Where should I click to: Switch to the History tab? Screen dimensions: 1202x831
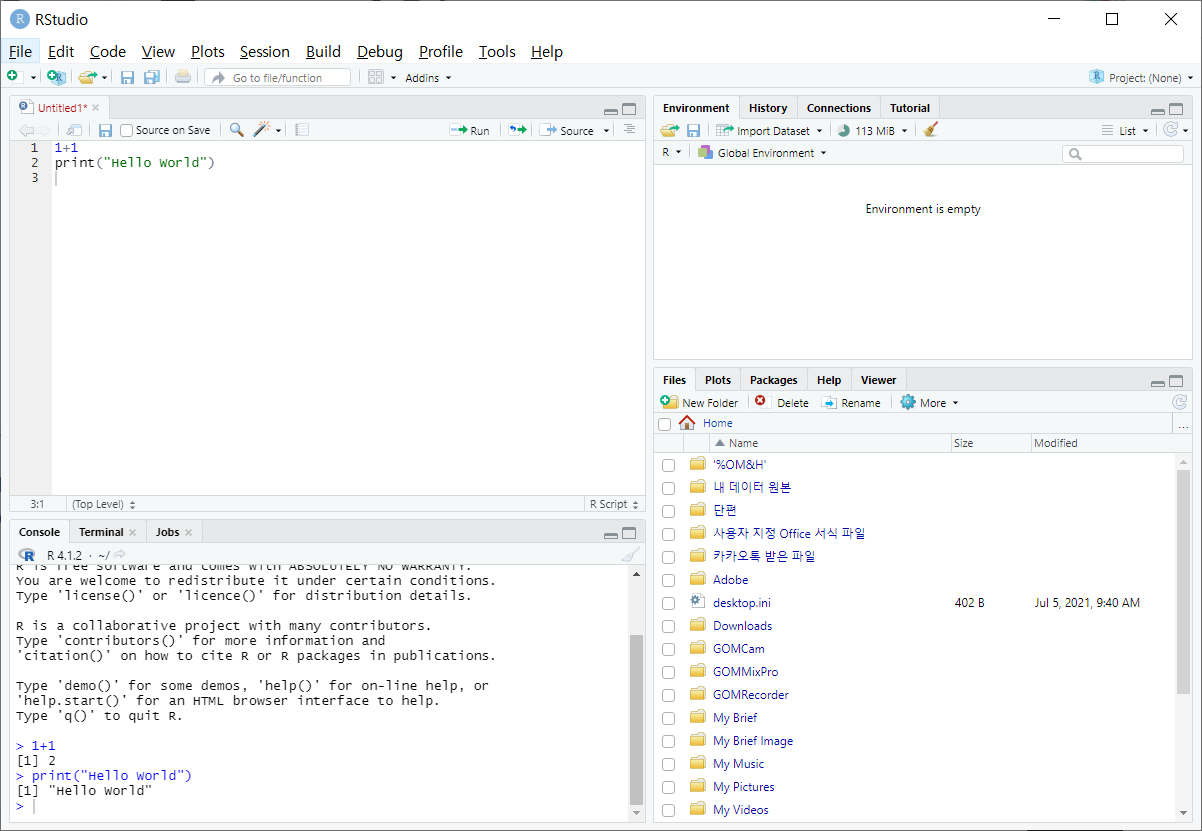coord(768,108)
